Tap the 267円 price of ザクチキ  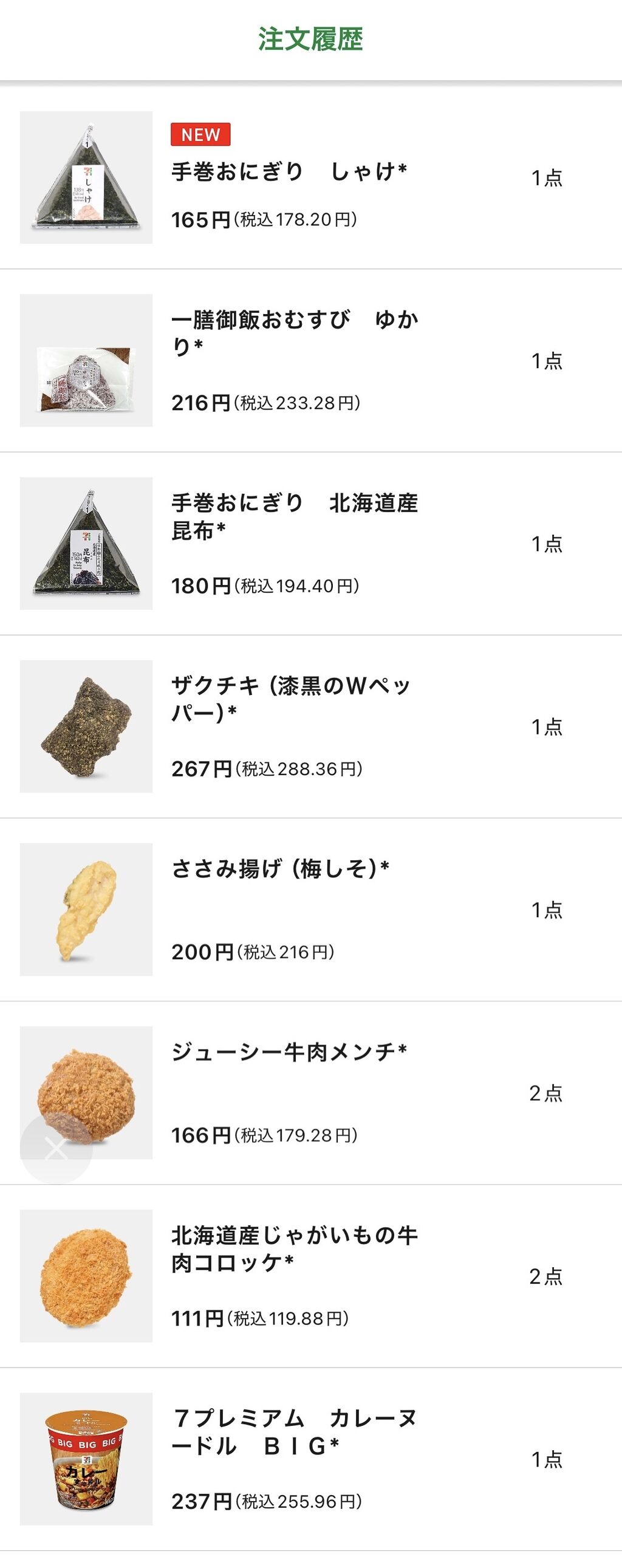coord(201,769)
